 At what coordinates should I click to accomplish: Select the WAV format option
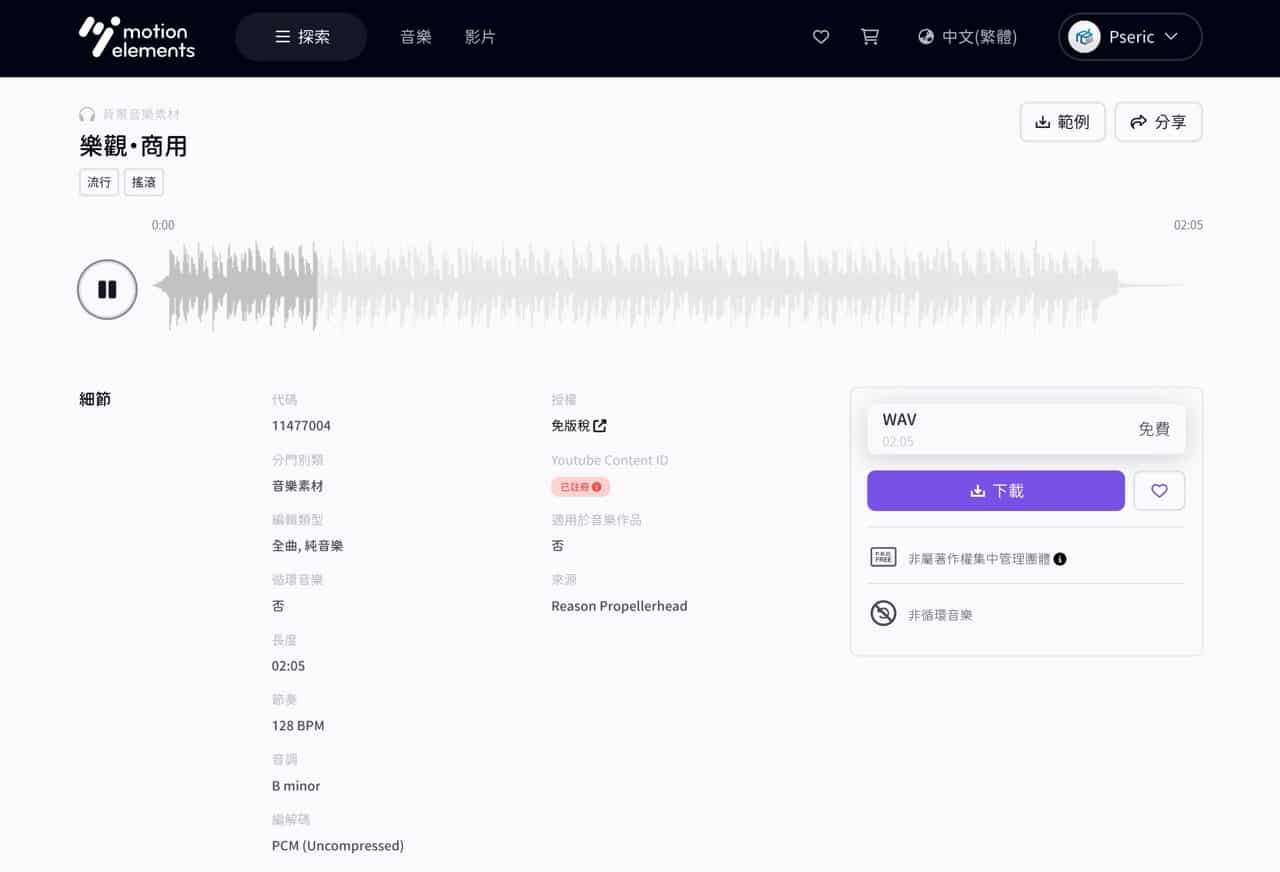pos(1026,429)
